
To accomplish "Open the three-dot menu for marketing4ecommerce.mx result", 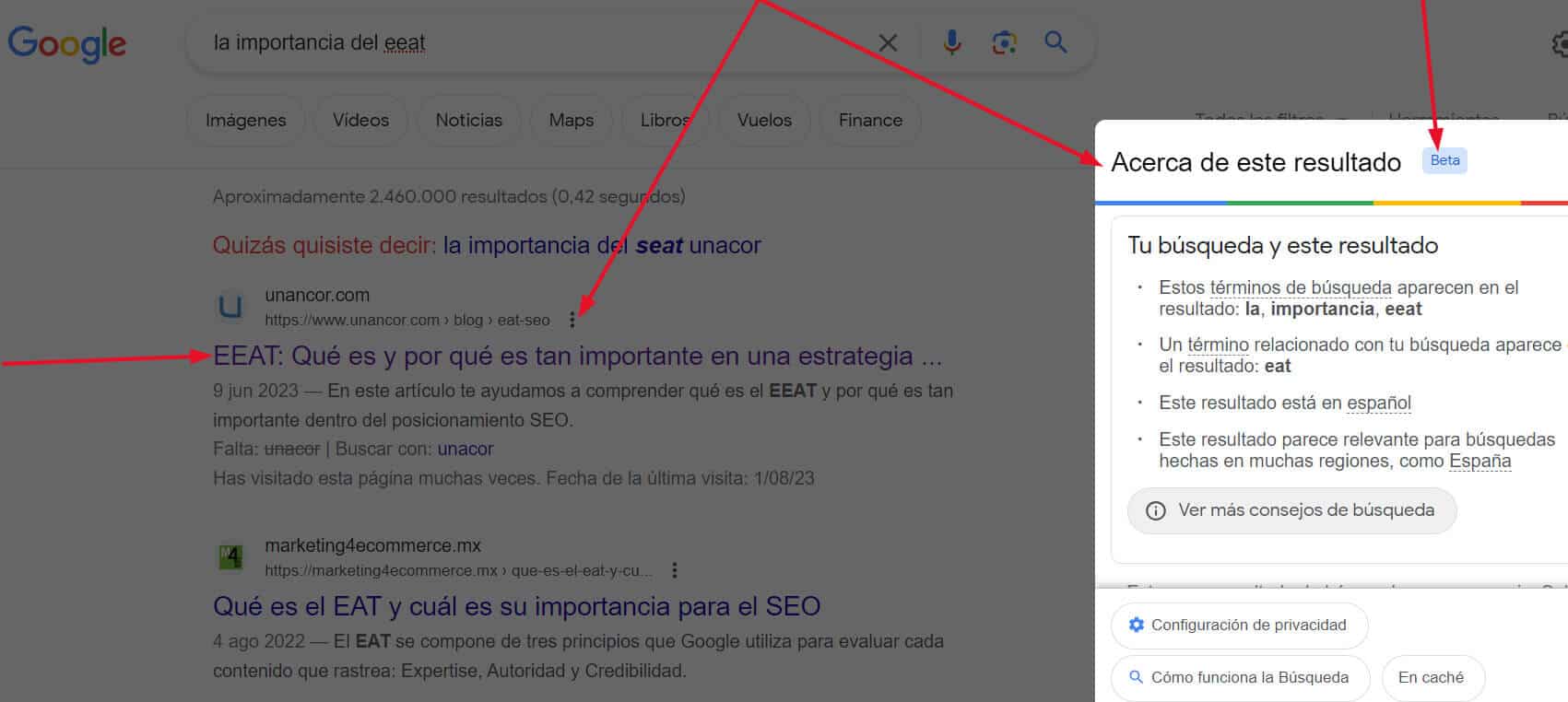I will pyautogui.click(x=675, y=570).
